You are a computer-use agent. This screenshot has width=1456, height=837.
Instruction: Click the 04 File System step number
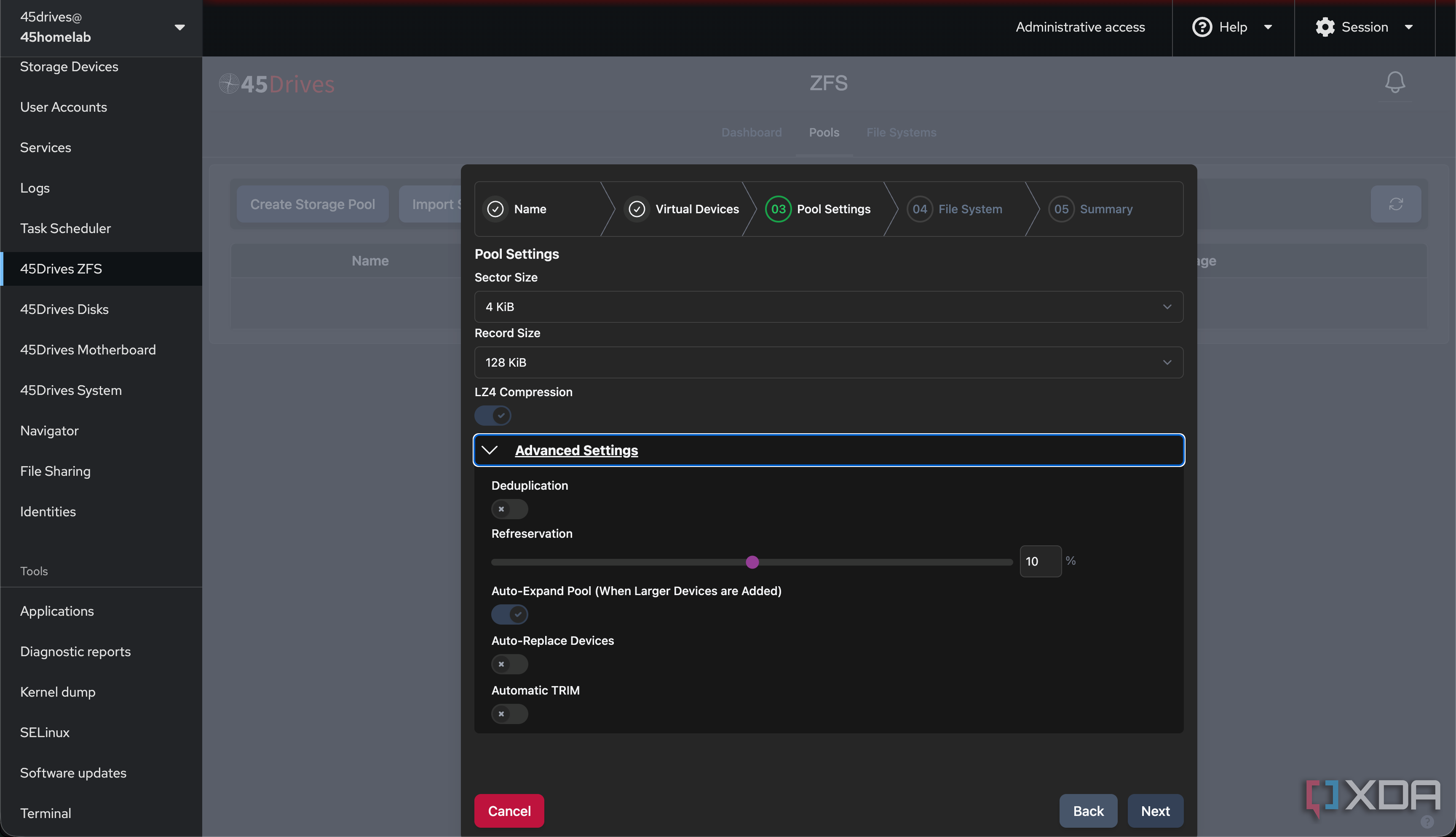pos(919,209)
